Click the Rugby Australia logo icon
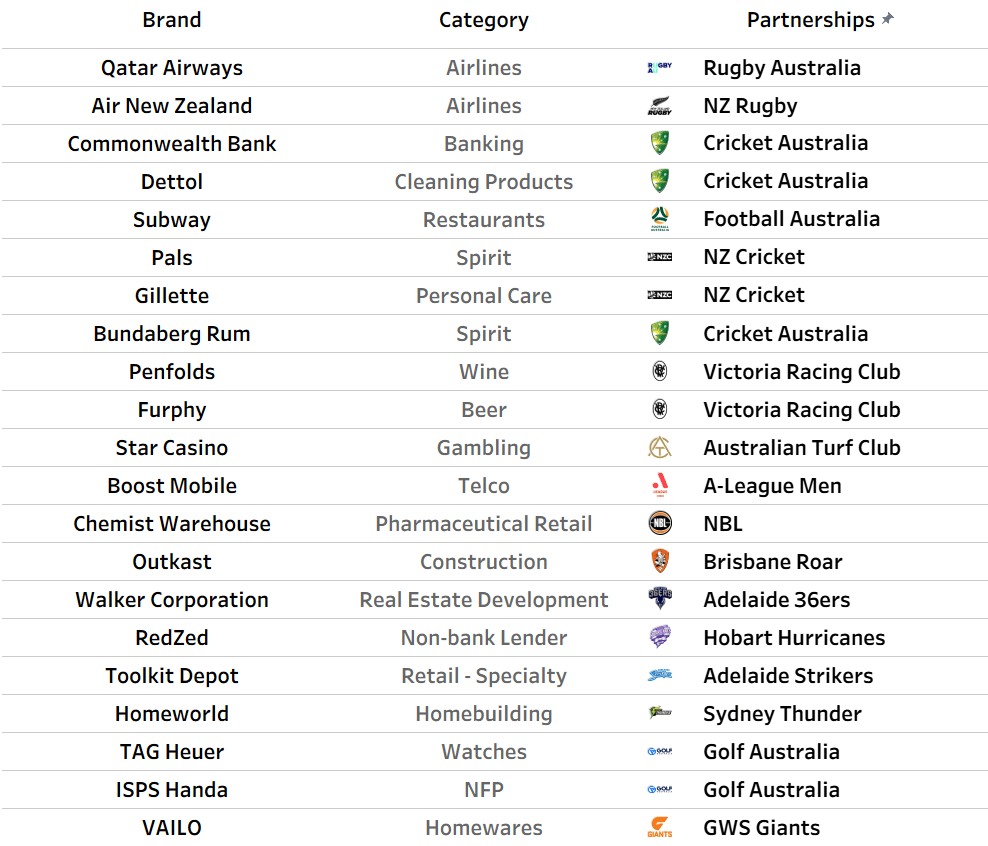The height and width of the screenshot is (846, 988). (660, 67)
